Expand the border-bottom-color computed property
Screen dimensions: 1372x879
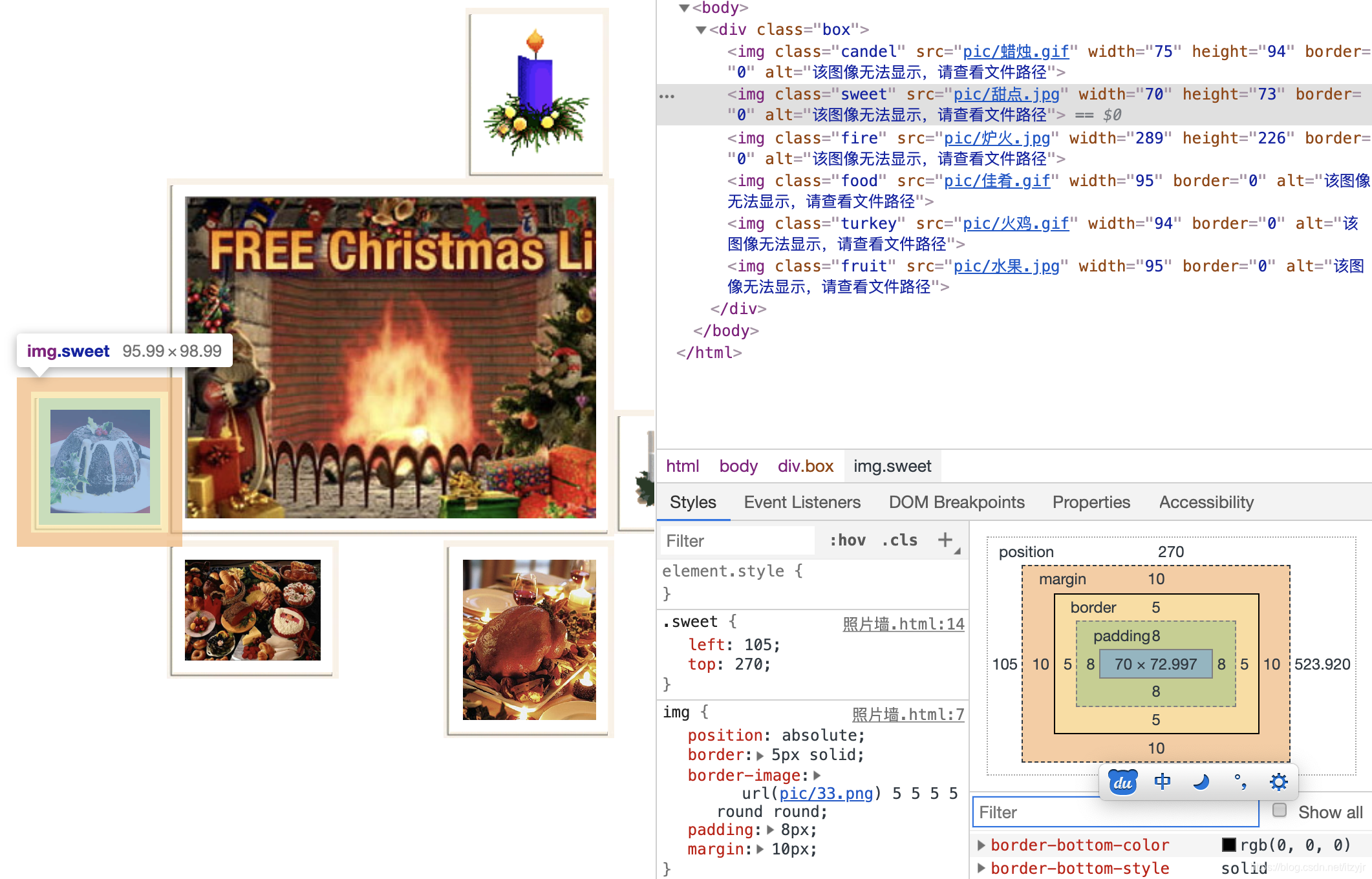981,845
